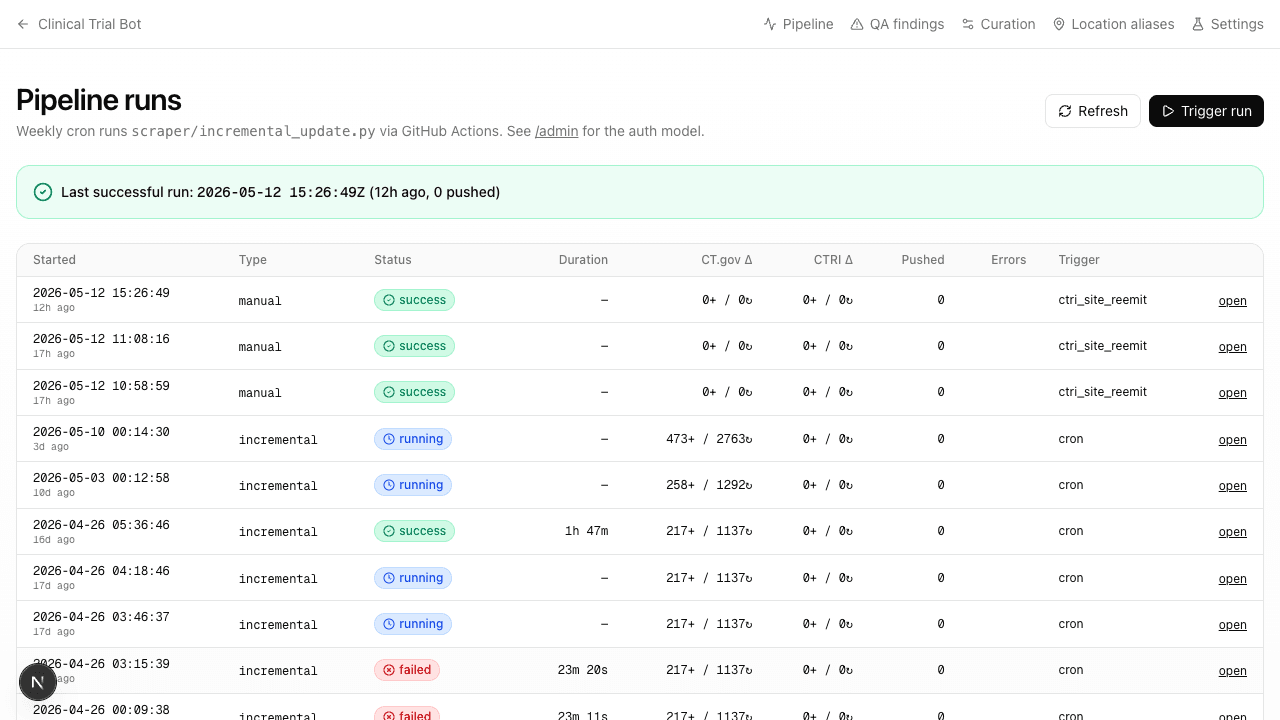Open the 2026-05-12 10:58:59 run
Screen dimensions: 1280x720
pyautogui.click(x=1232, y=393)
